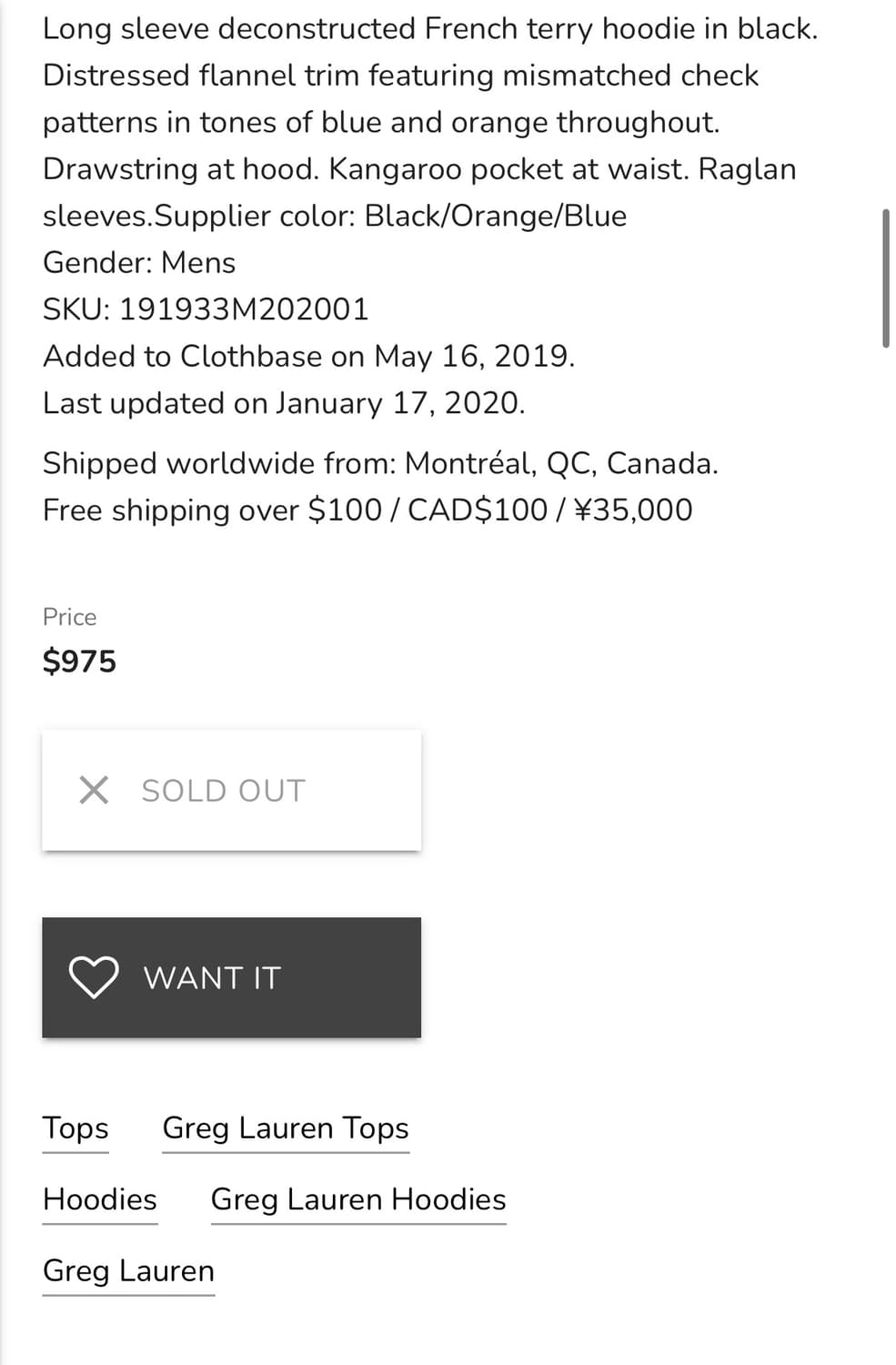Click the Long sleeve deconstructed description line

tap(430, 29)
